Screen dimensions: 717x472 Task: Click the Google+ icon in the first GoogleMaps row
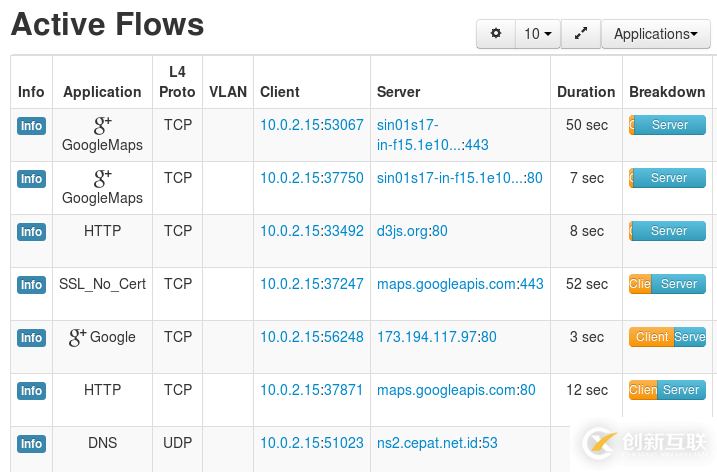[102, 126]
